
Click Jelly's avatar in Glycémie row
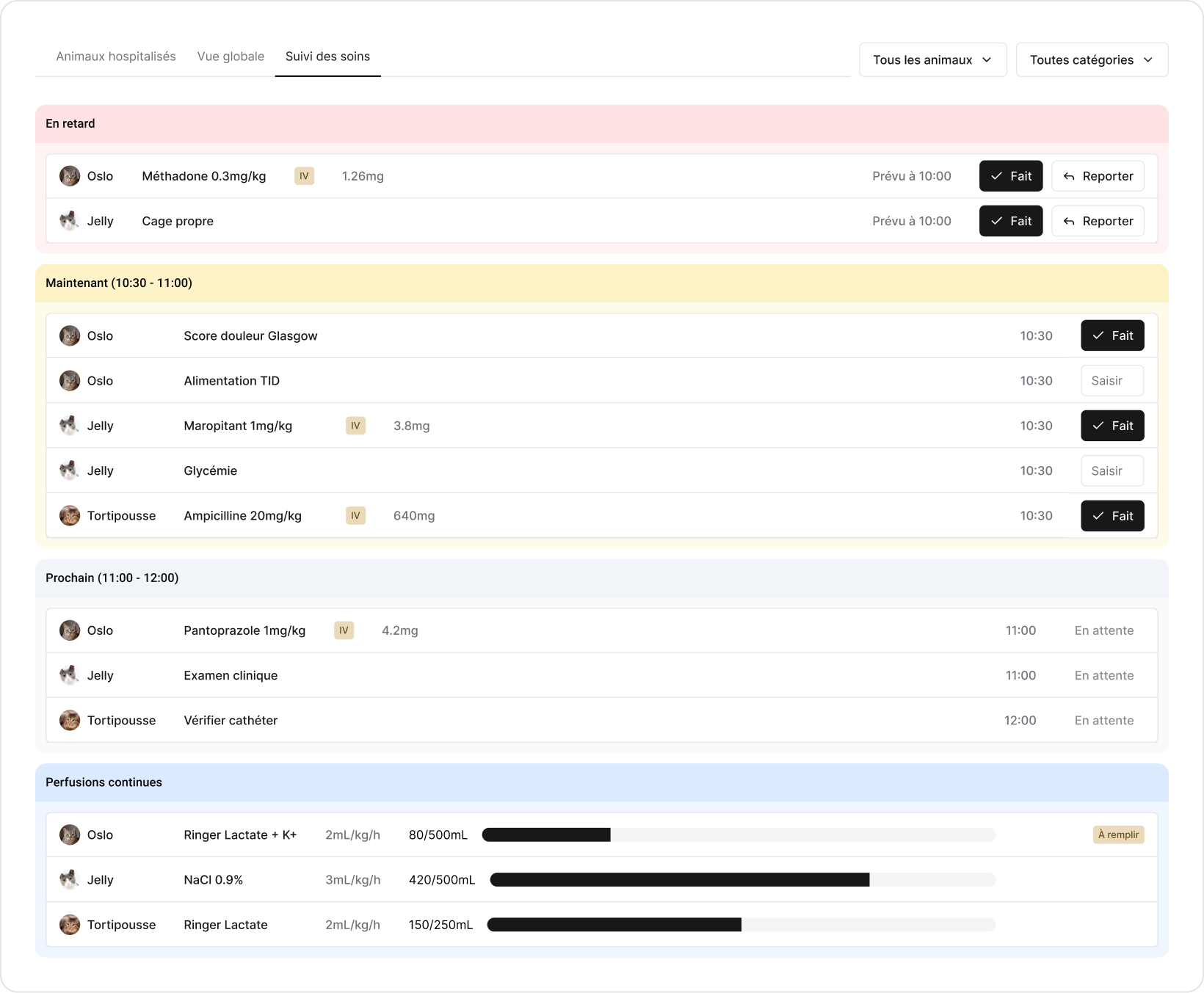[x=70, y=470]
